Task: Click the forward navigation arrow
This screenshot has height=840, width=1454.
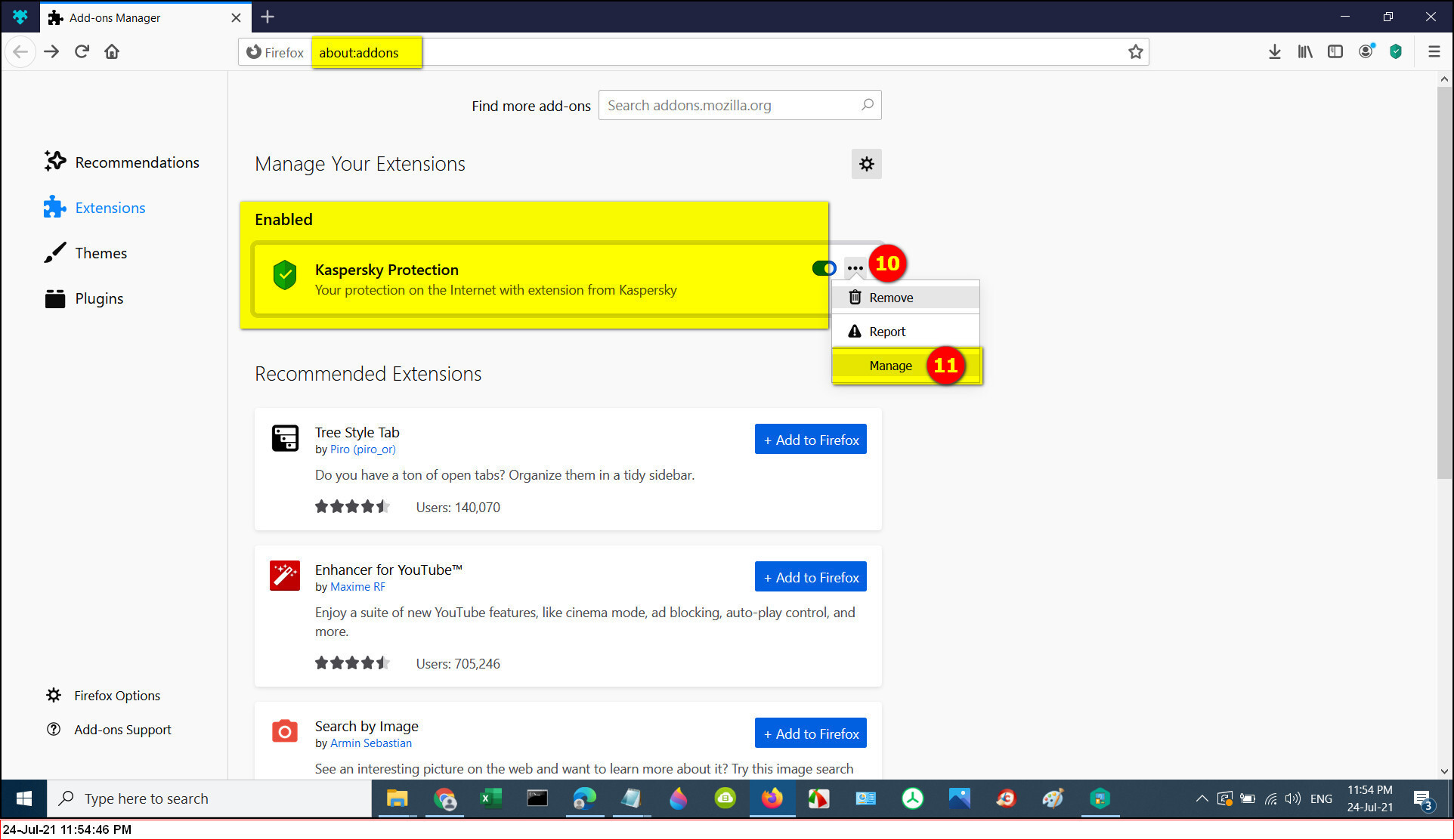Action: click(x=51, y=52)
